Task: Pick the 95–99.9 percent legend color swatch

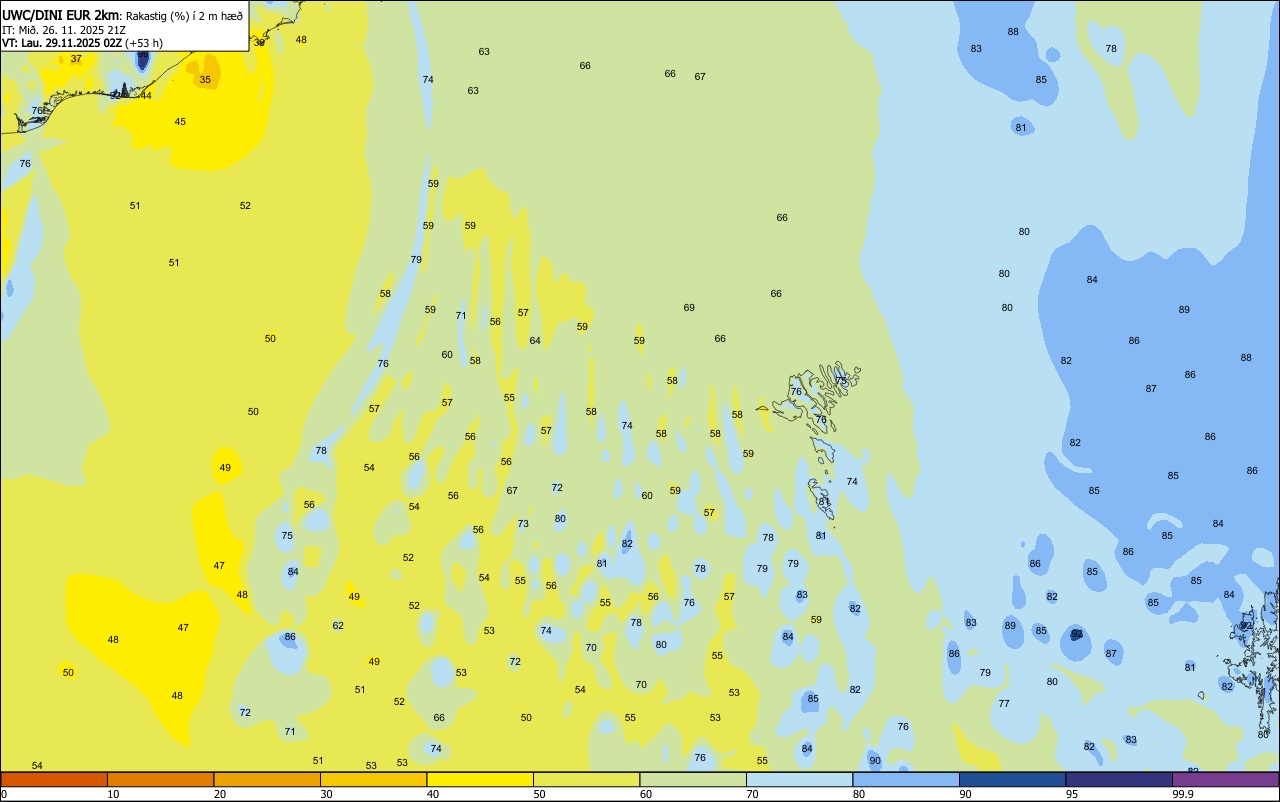Action: click(x=1119, y=779)
